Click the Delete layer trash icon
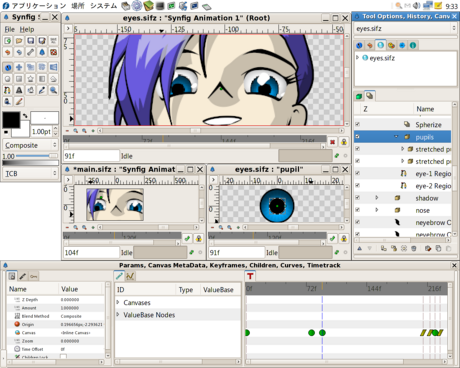The height and width of the screenshot is (368, 460). click(414, 249)
